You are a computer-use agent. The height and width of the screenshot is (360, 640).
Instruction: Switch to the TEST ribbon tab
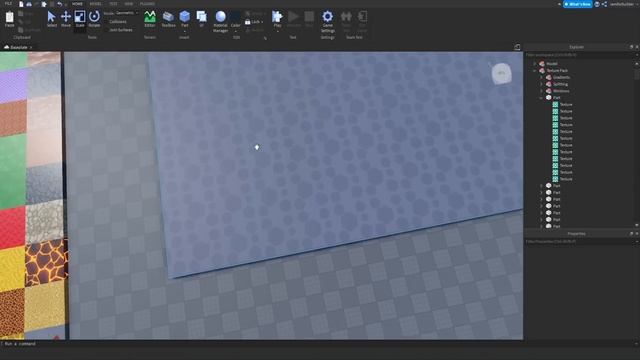click(113, 4)
